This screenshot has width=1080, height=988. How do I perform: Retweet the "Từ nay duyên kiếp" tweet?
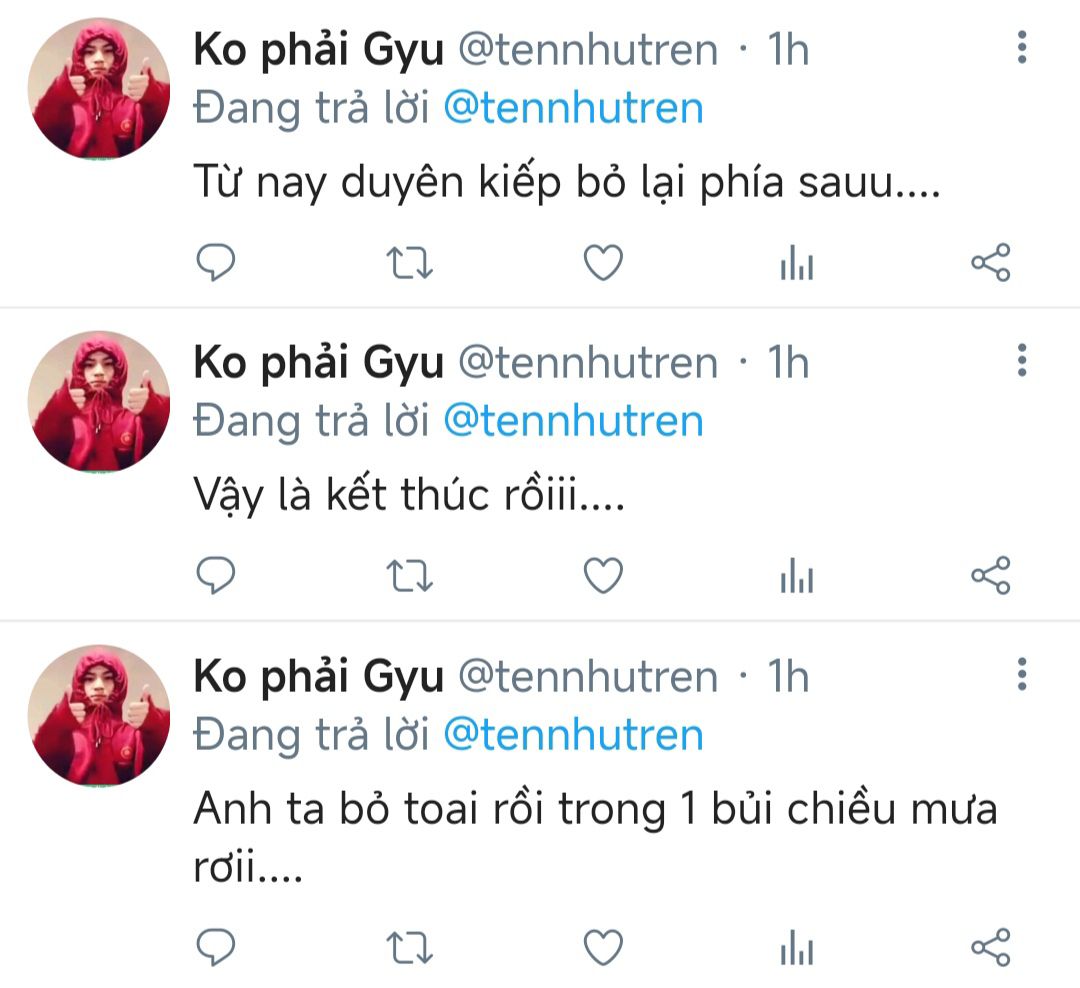pyautogui.click(x=409, y=263)
